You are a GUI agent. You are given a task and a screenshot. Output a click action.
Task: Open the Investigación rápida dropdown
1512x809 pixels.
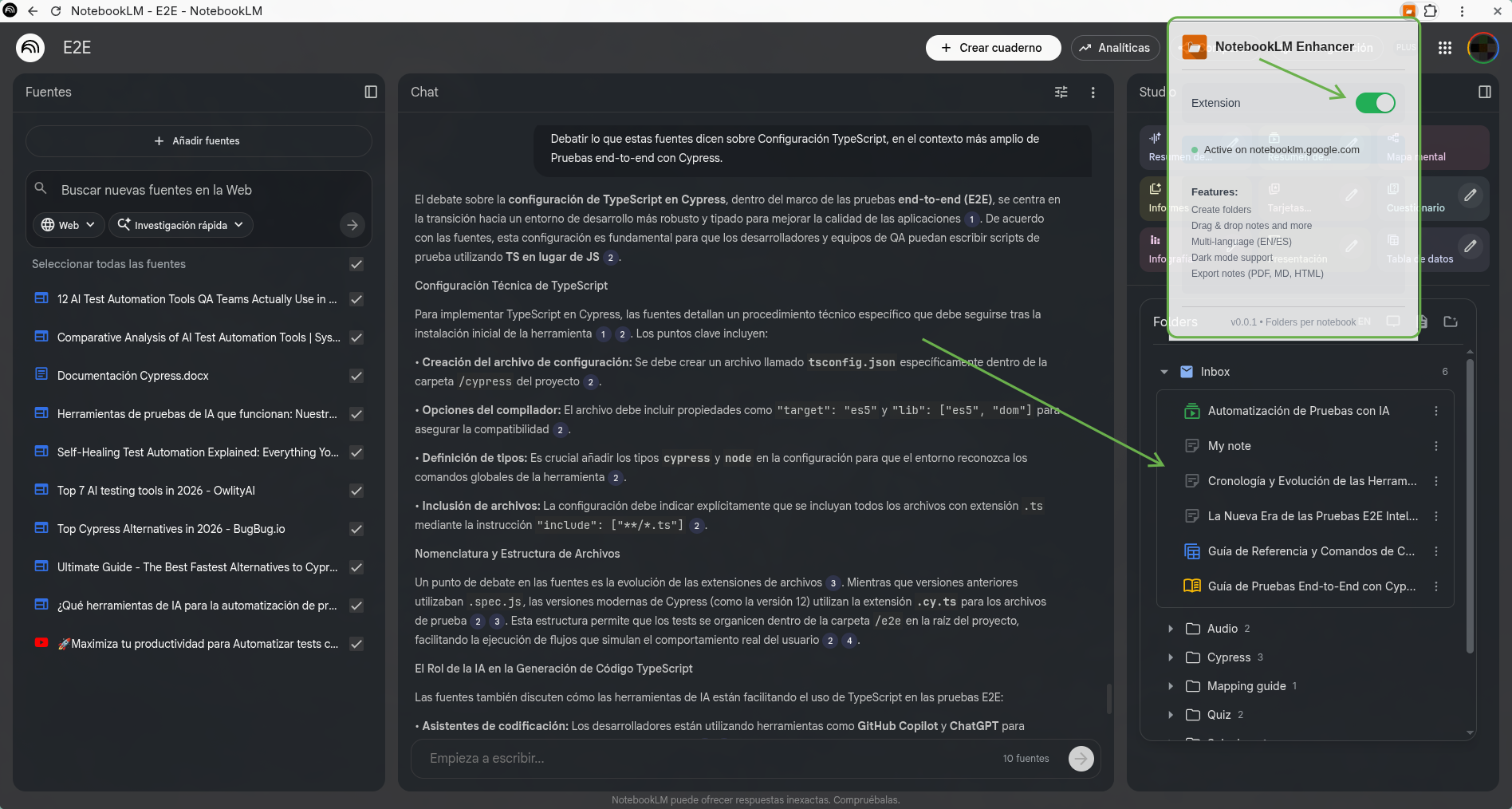coord(181,225)
